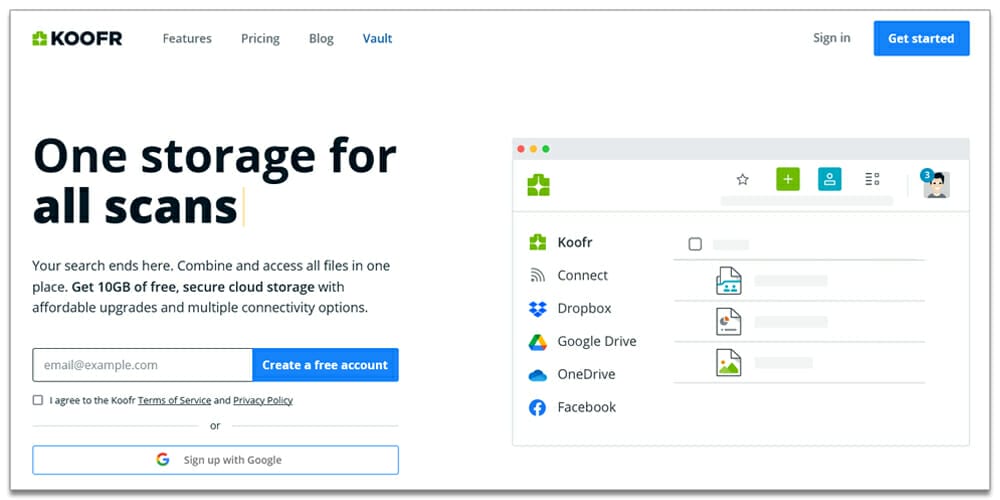
Task: Click the Google Drive logo icon
Action: [538, 342]
